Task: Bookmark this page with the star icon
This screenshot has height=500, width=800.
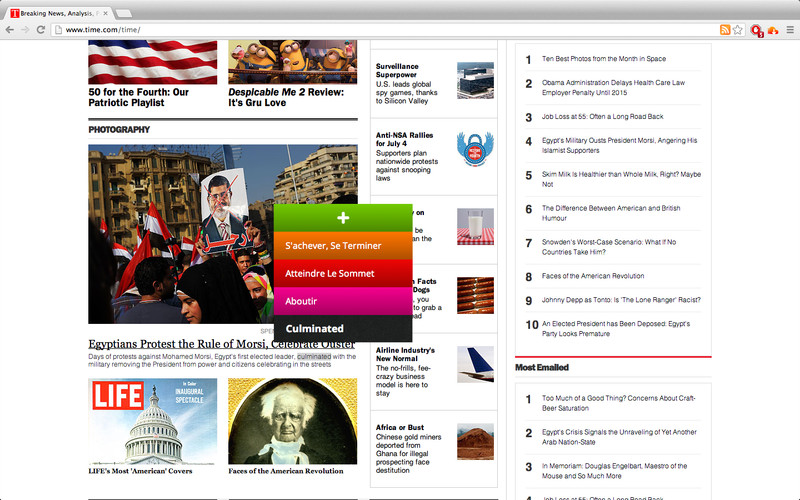Action: [x=737, y=30]
